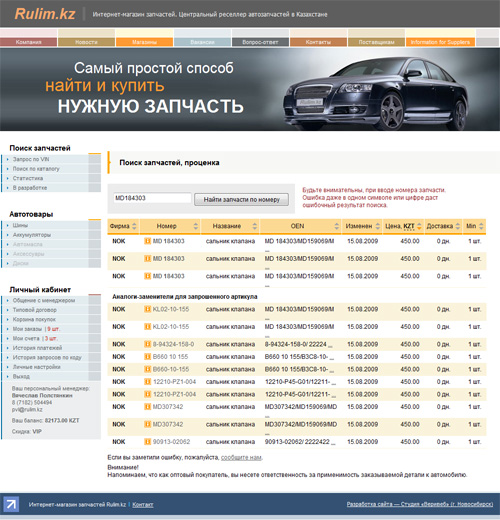Click the Rulim.kz logo
The width and height of the screenshot is (500, 520).
[x=45, y=14]
